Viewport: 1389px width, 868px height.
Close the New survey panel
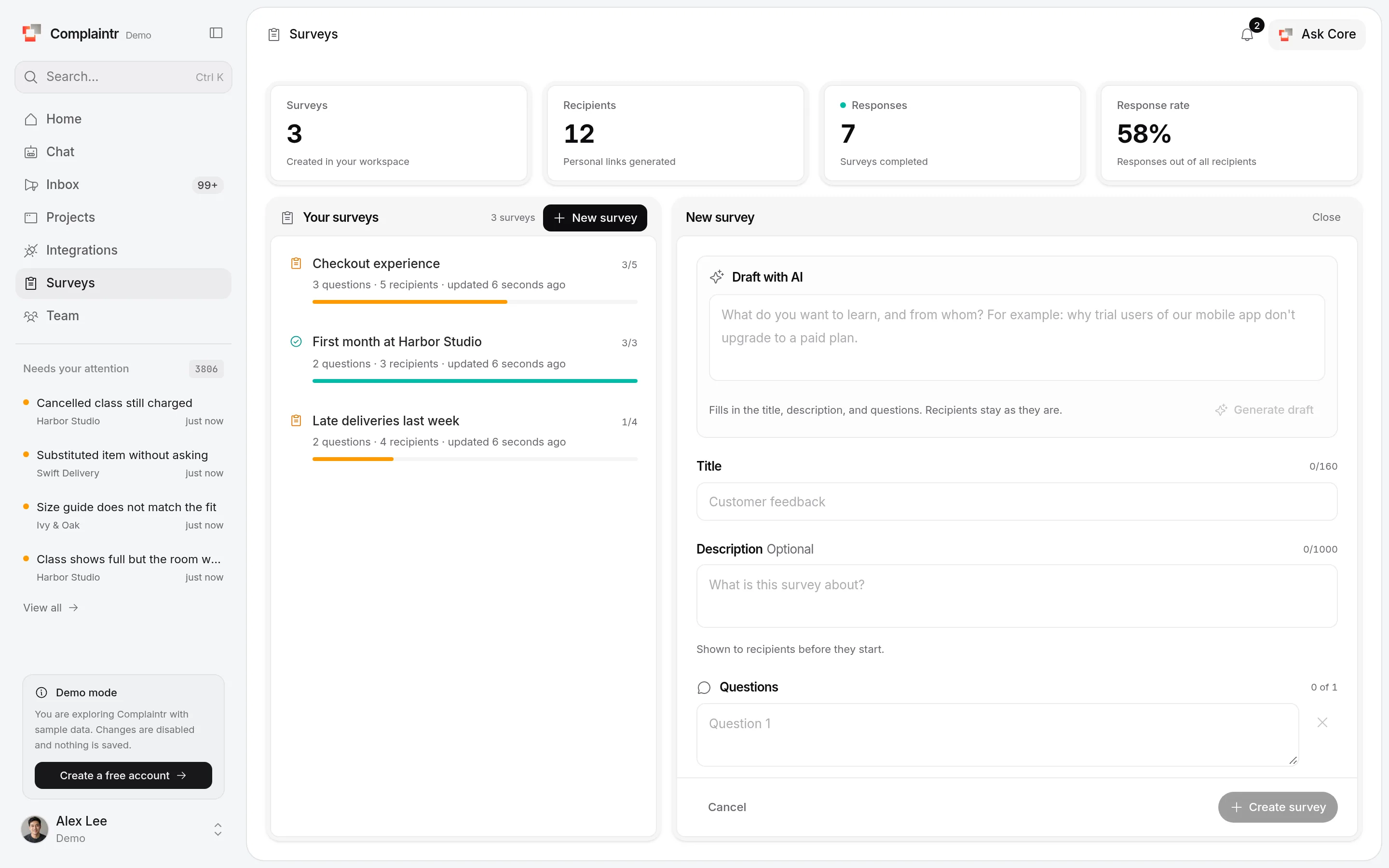click(1326, 217)
